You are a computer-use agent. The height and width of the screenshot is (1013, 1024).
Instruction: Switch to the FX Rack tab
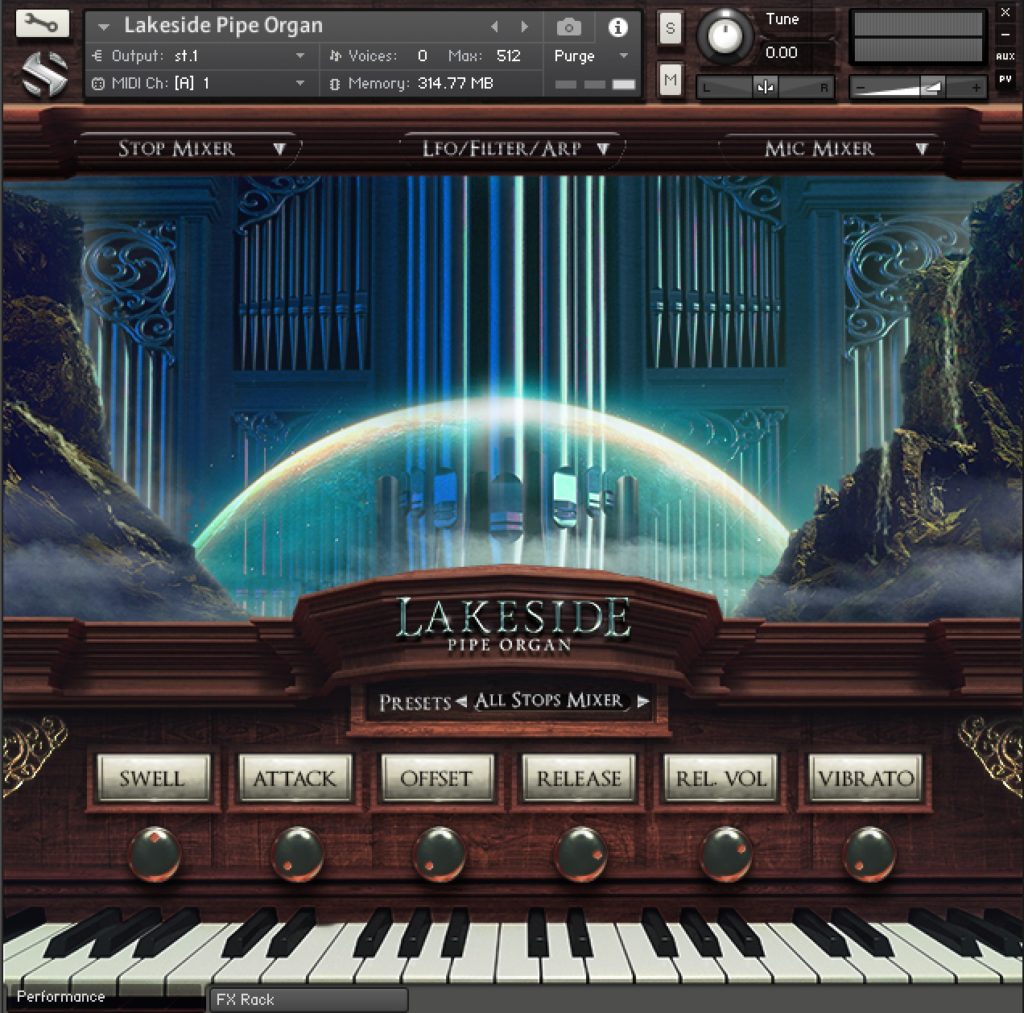pos(308,999)
